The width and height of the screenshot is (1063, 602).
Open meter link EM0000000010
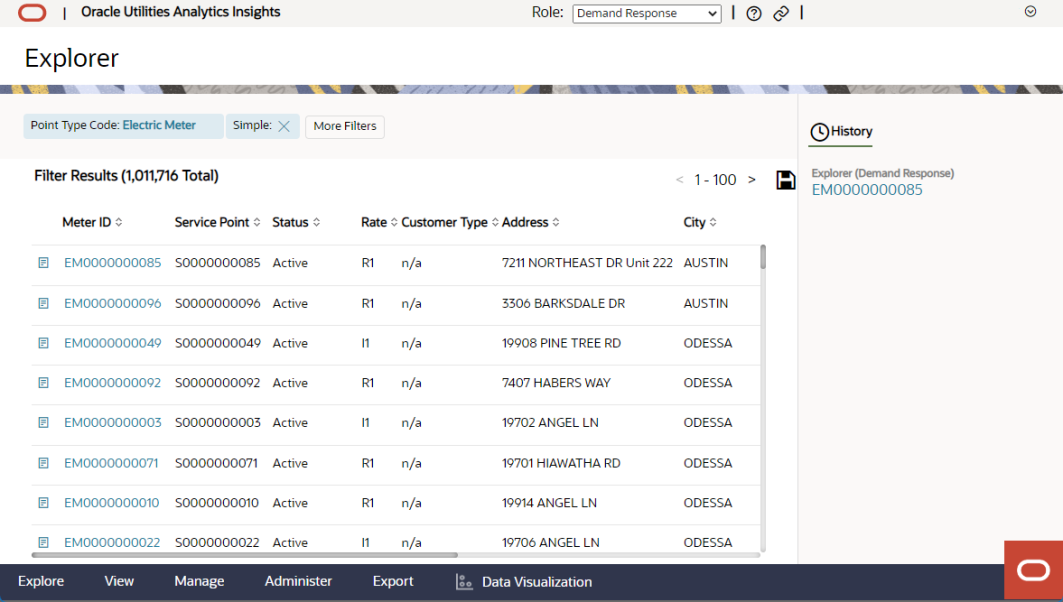(112, 503)
